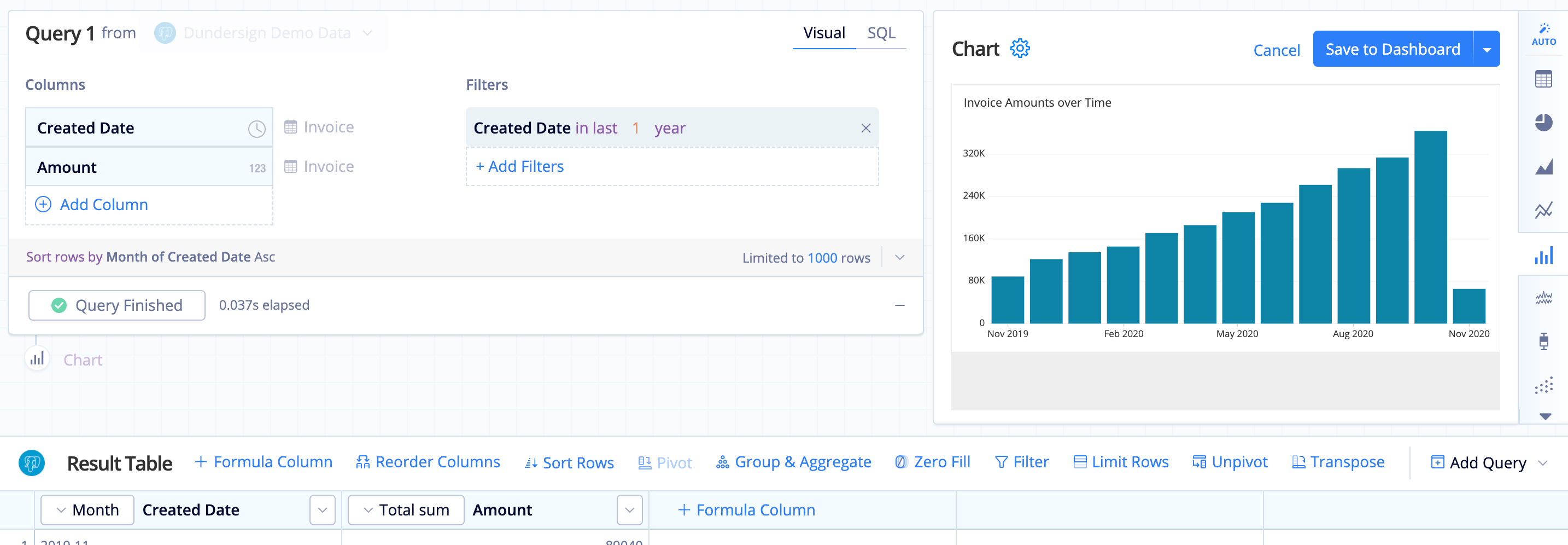This screenshot has width=1568, height=545.
Task: Show more chart types arrow
Action: click(x=1545, y=416)
